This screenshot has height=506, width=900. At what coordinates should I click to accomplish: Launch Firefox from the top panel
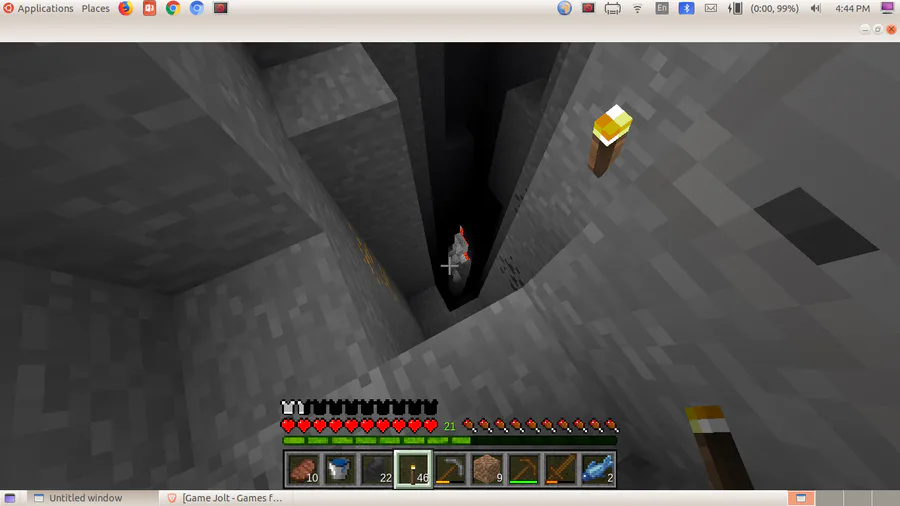(x=126, y=8)
